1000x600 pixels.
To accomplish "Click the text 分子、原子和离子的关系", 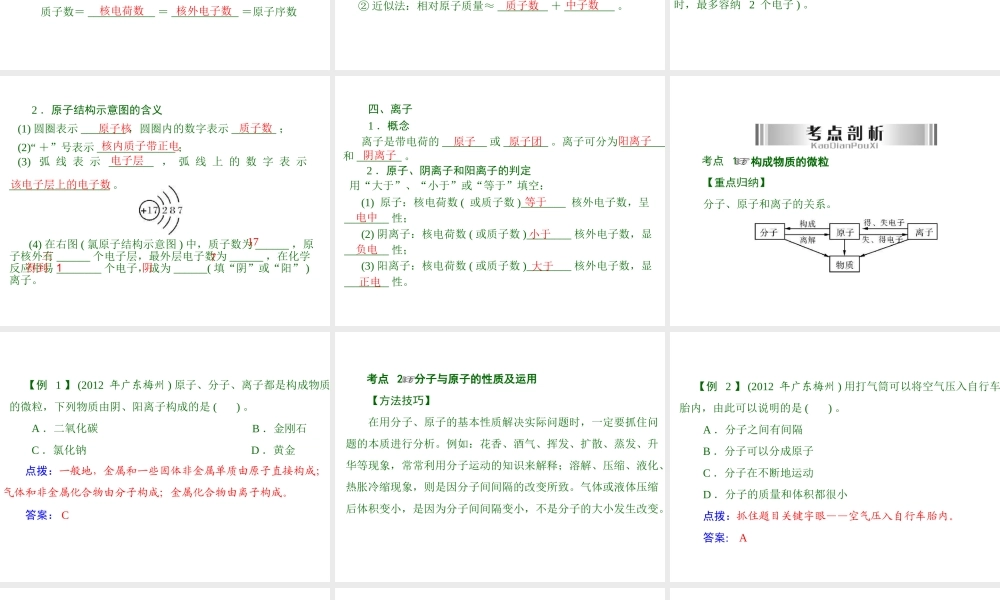I will click(767, 204).
